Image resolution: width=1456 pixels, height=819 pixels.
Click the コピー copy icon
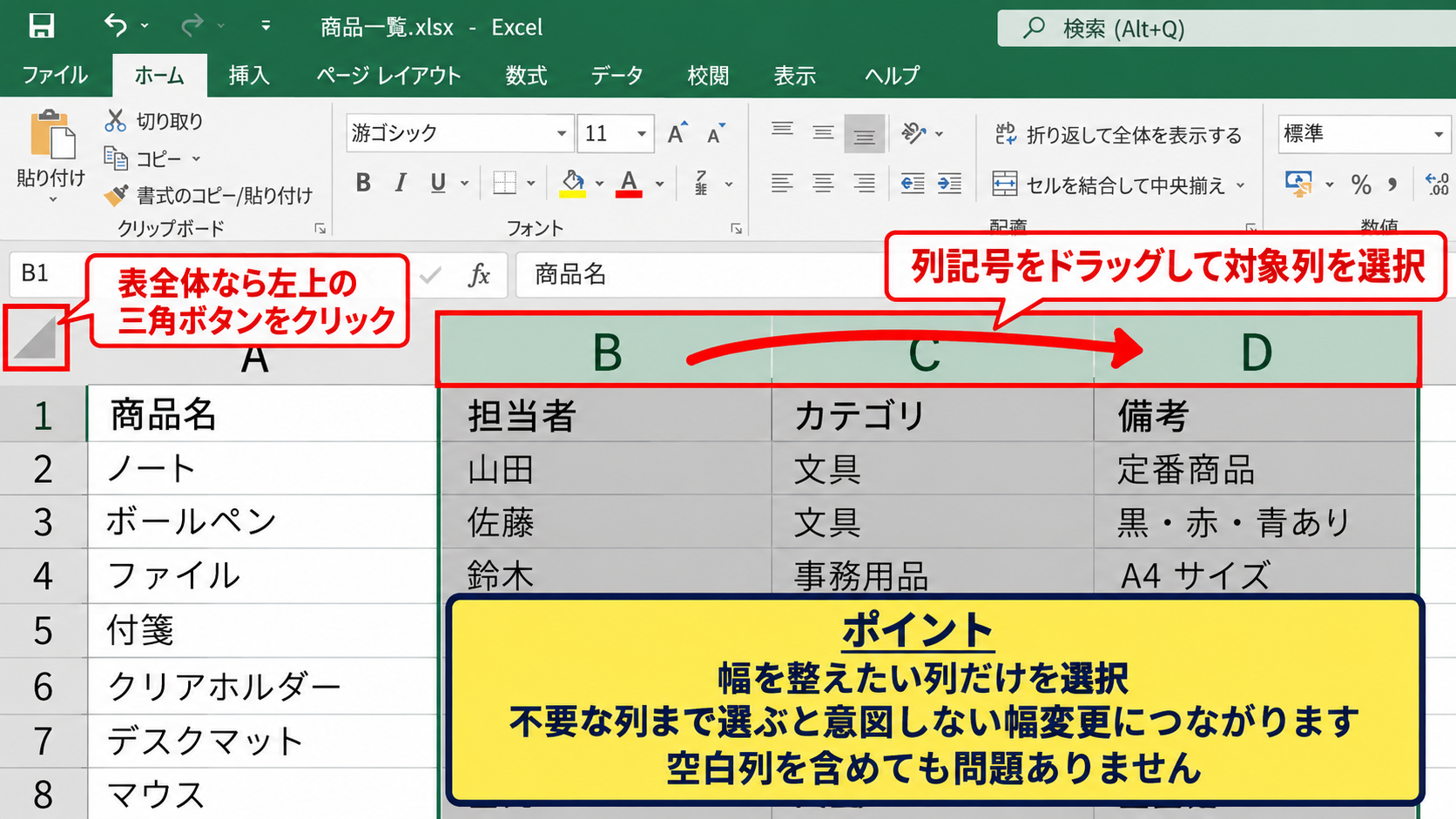115,158
